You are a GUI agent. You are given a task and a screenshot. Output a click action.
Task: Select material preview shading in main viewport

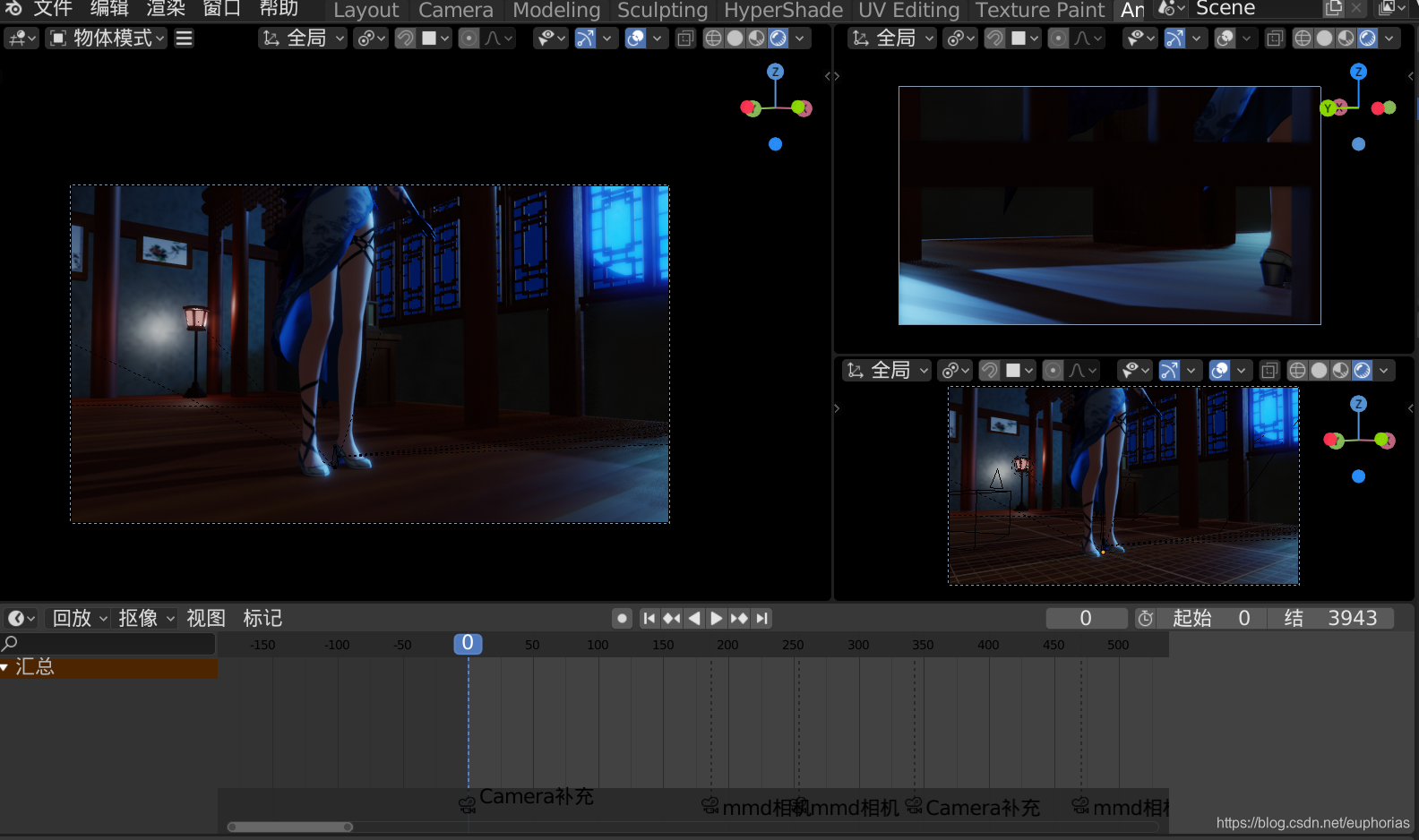click(756, 39)
